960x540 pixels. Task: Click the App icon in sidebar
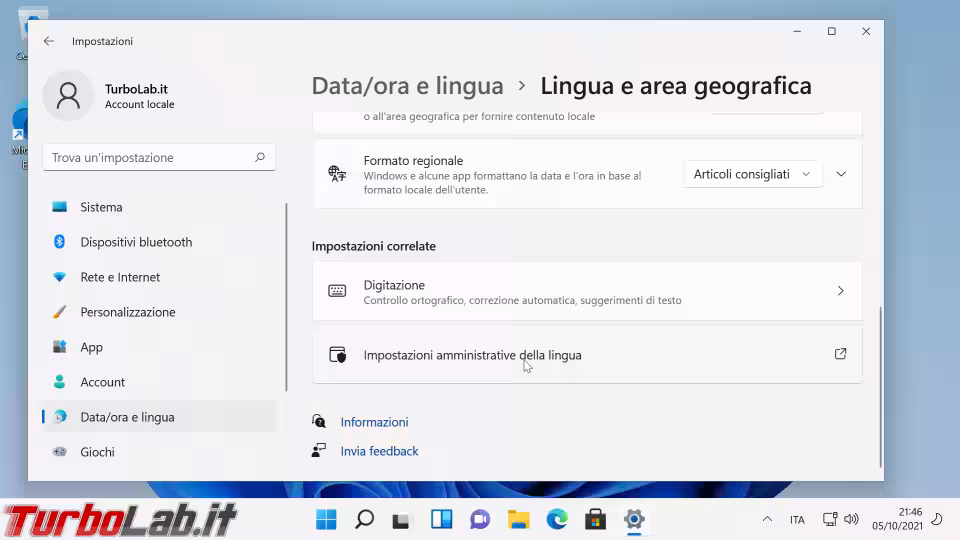[59, 347]
